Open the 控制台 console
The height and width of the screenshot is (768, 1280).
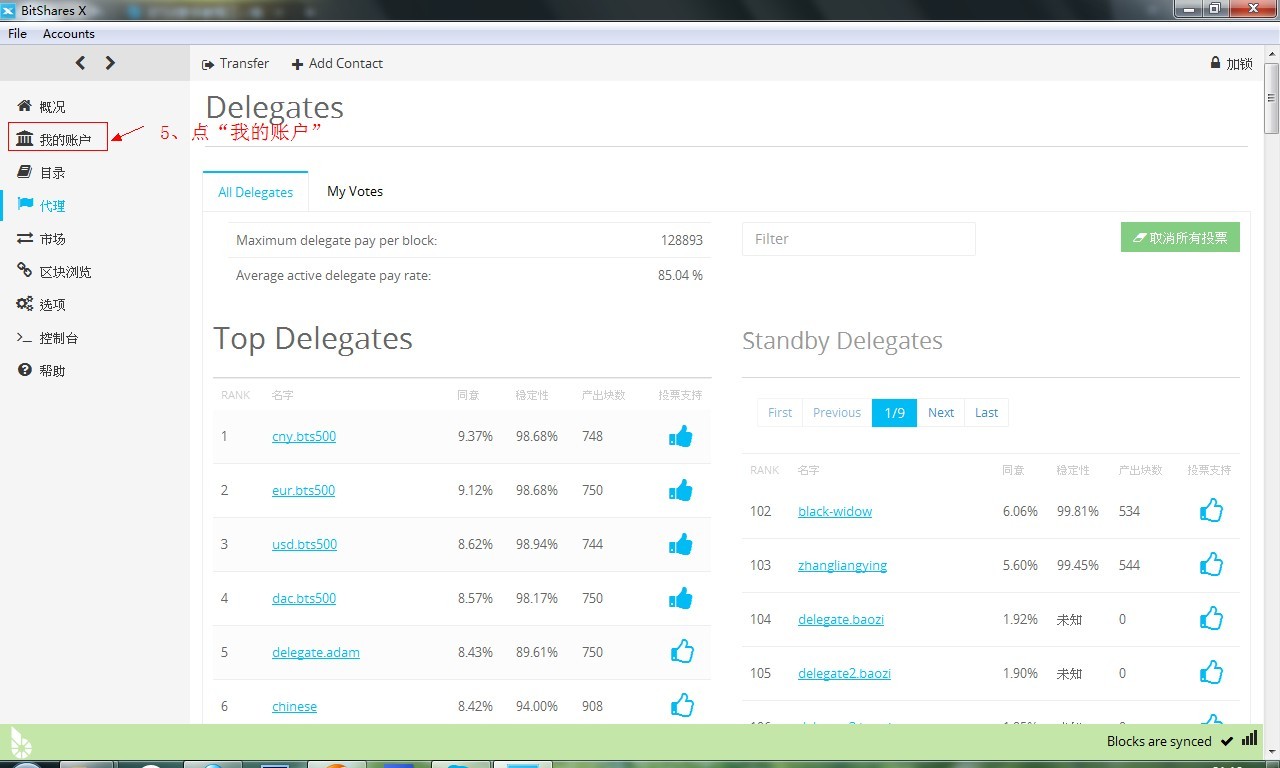point(48,338)
